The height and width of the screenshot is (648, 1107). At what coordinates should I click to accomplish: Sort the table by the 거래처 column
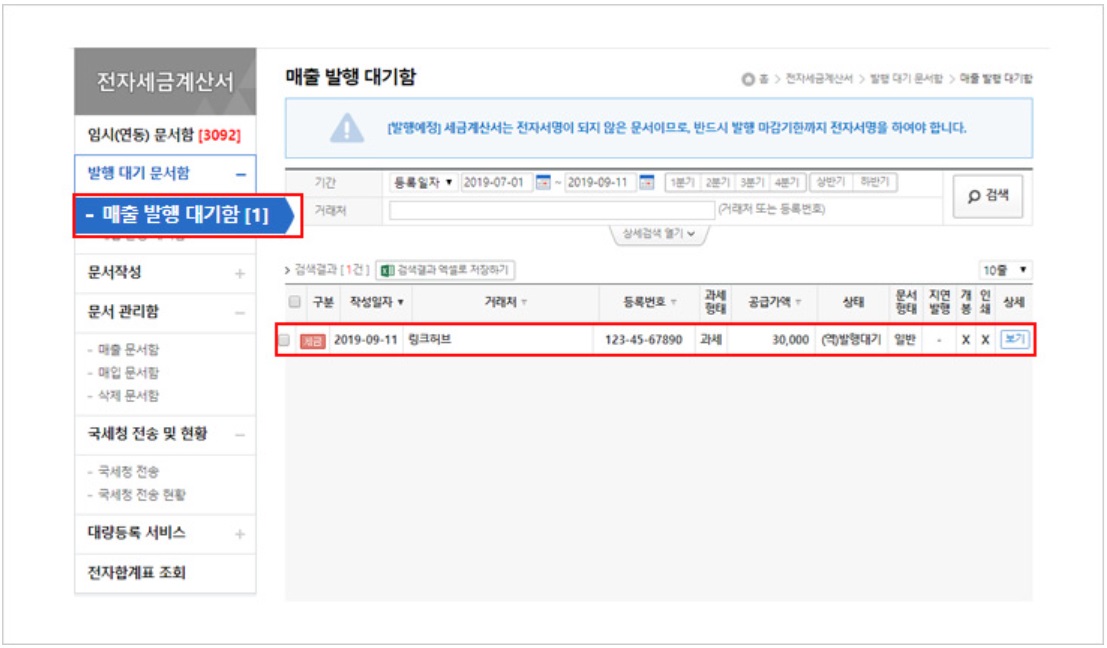(505, 302)
